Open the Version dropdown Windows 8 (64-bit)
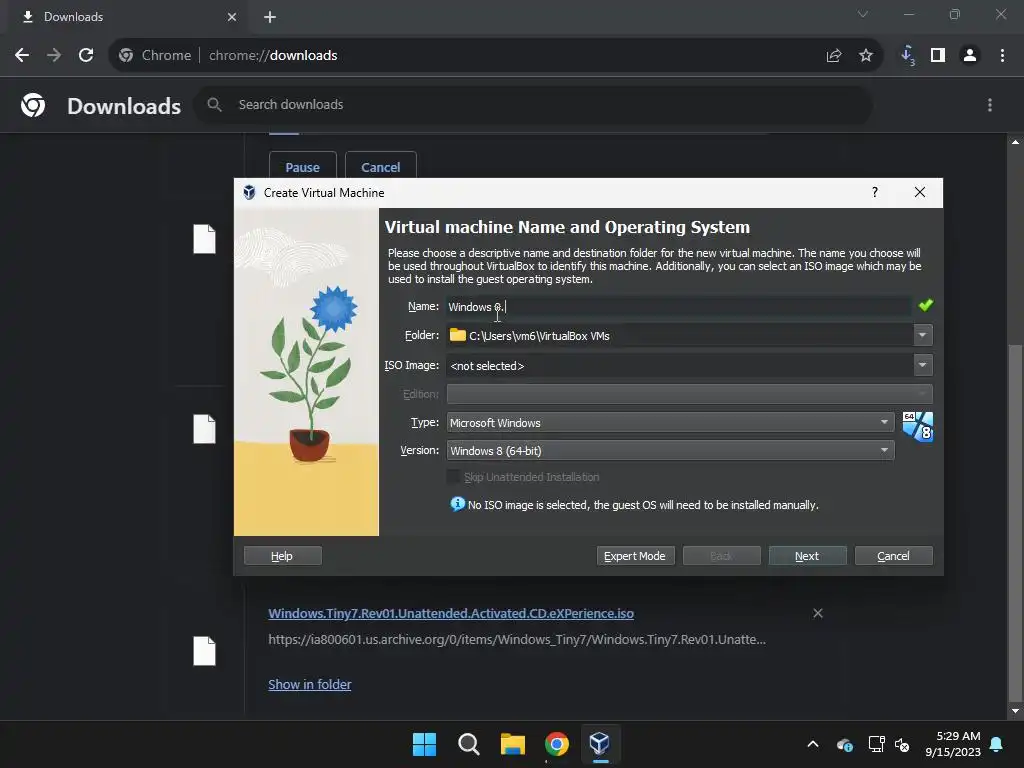 [x=670, y=451]
